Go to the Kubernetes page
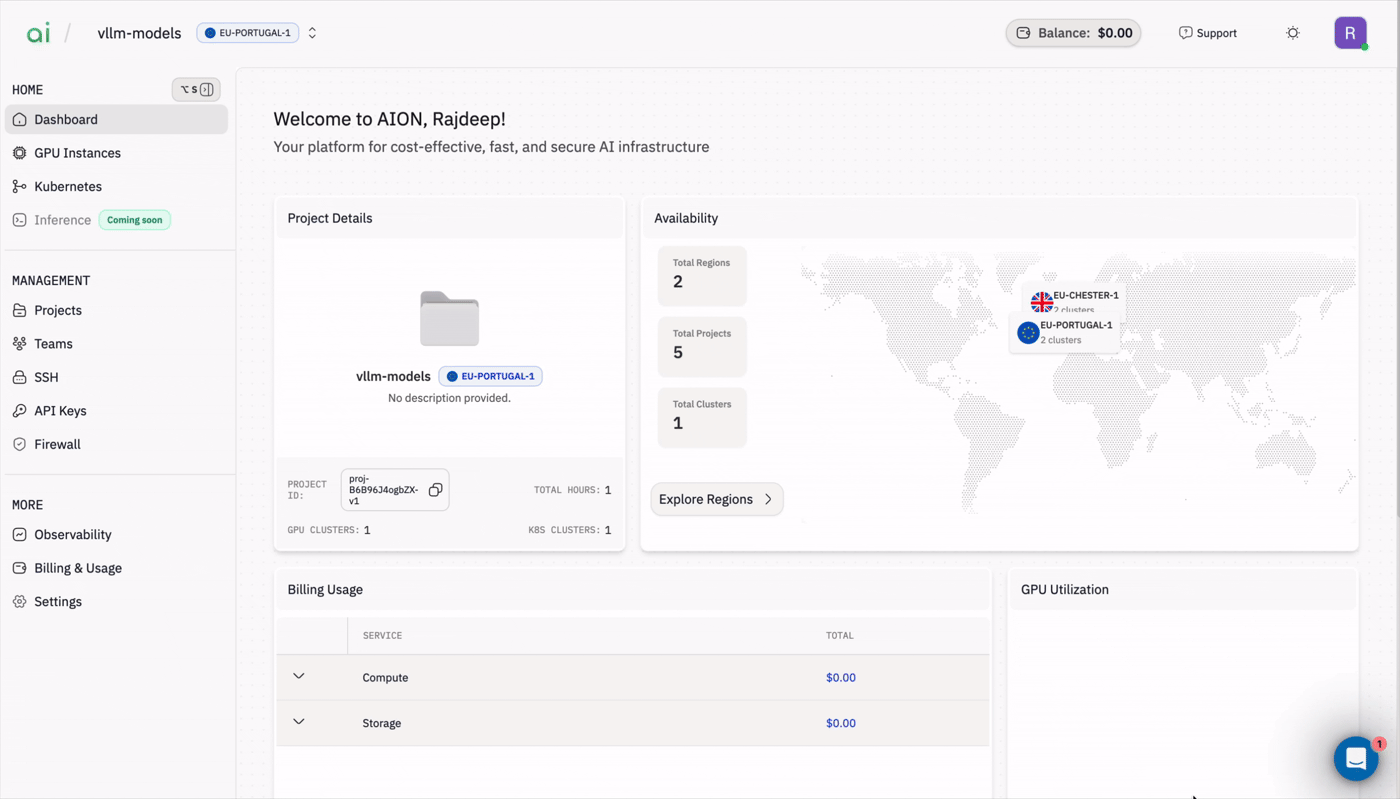1400x799 pixels. click(68, 186)
